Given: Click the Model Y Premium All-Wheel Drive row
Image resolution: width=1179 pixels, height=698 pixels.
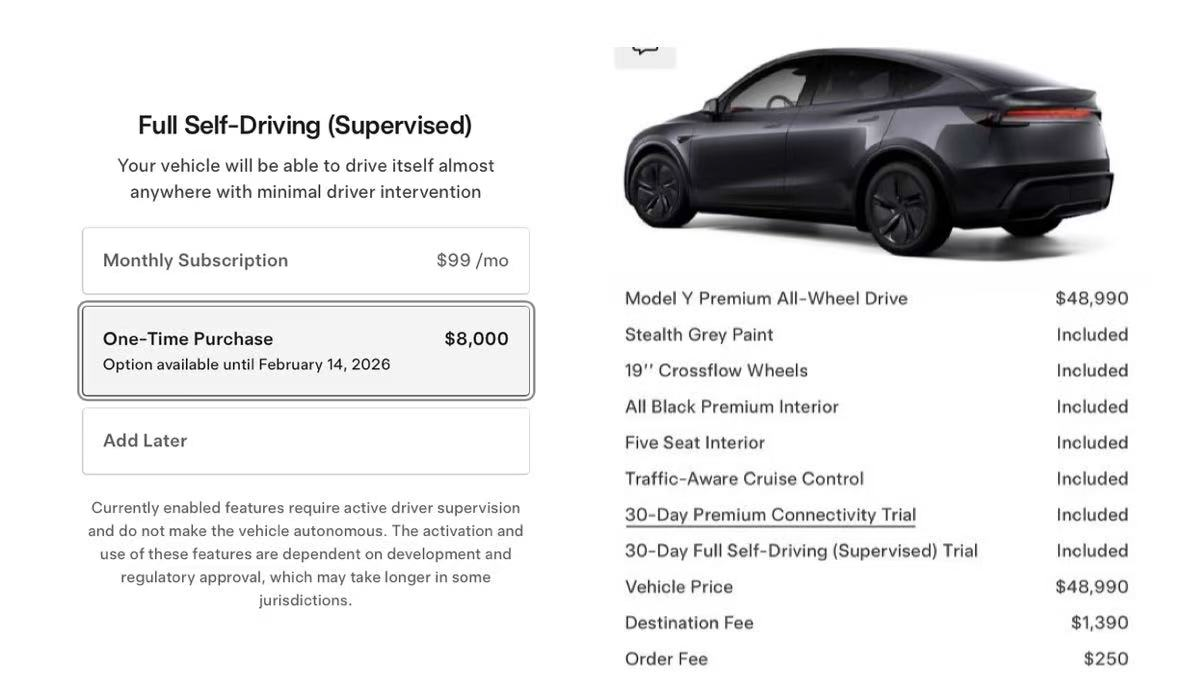Looking at the screenshot, I should [x=766, y=298].
